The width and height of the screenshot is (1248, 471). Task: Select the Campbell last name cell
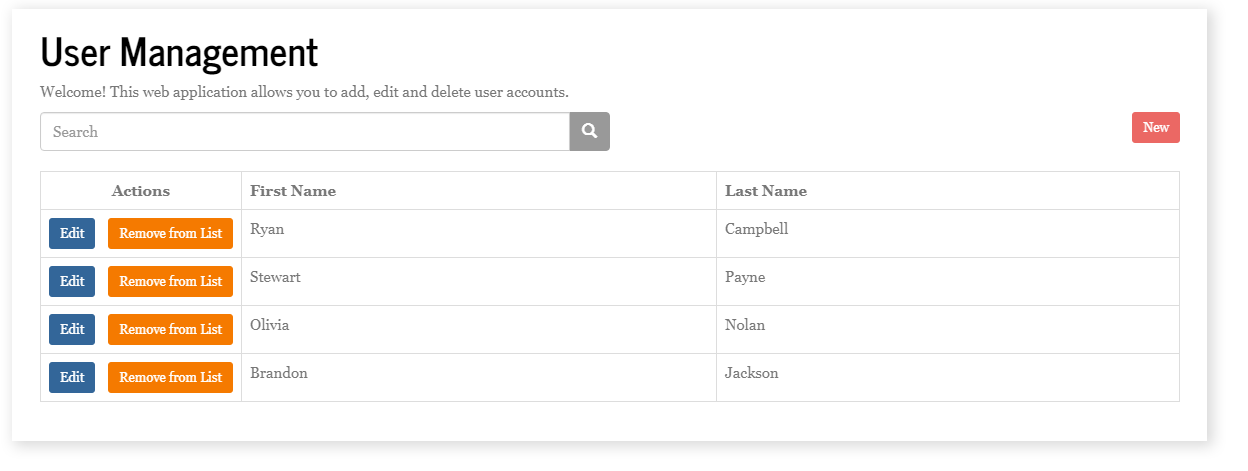[756, 229]
